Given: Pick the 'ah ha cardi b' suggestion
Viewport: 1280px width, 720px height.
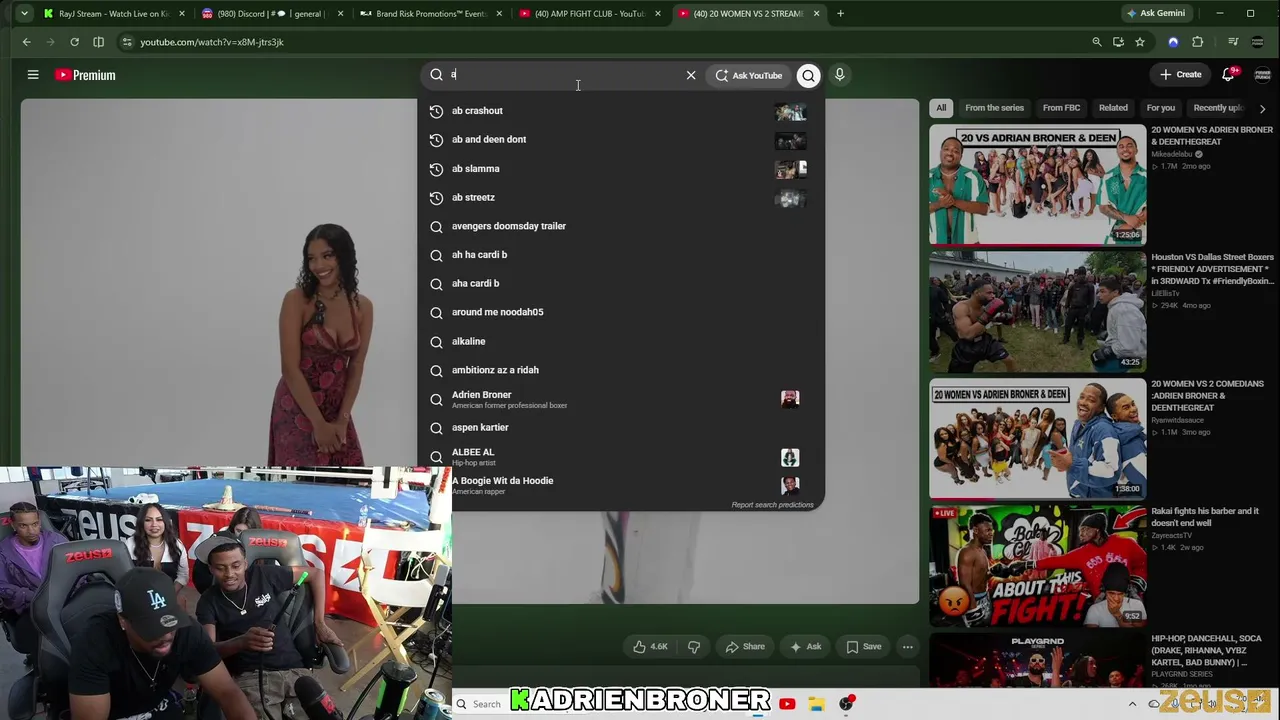Looking at the screenshot, I should [x=621, y=255].
